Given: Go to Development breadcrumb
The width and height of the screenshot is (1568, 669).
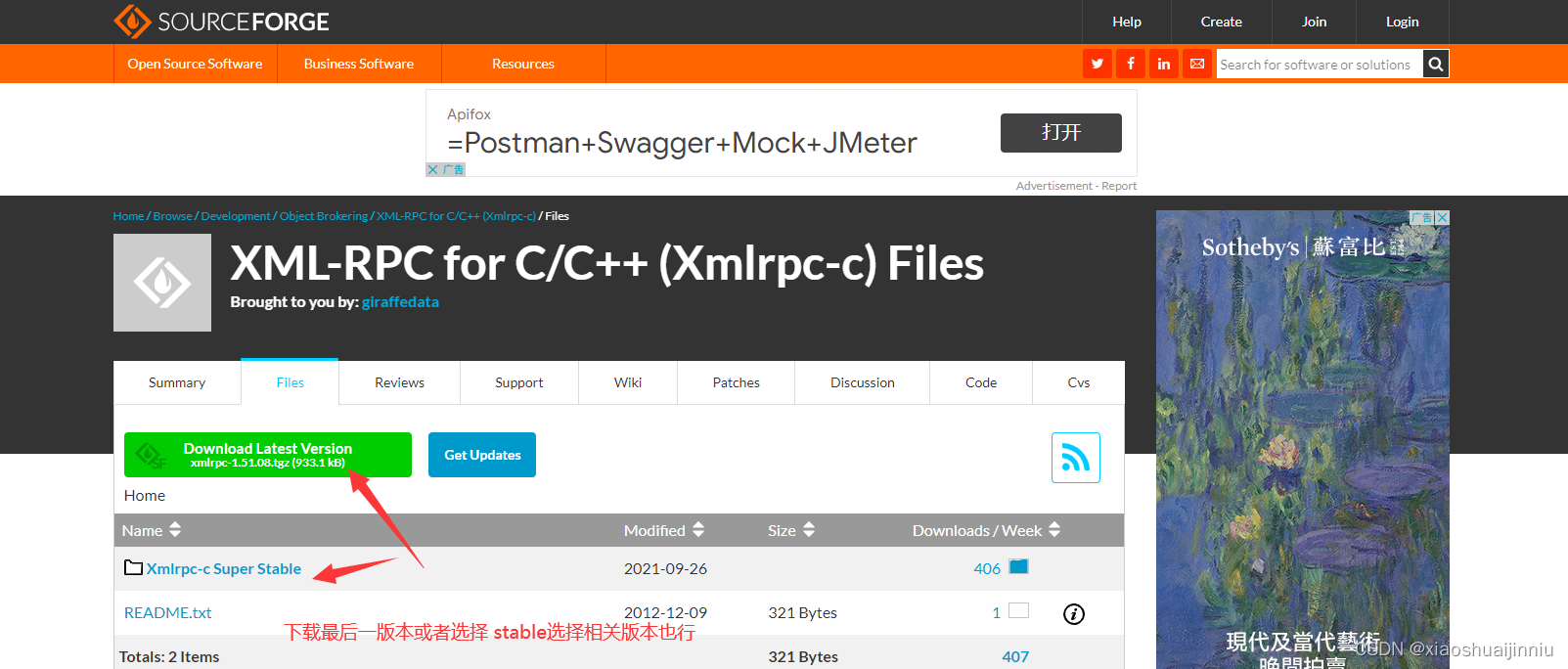Looking at the screenshot, I should tap(236, 216).
